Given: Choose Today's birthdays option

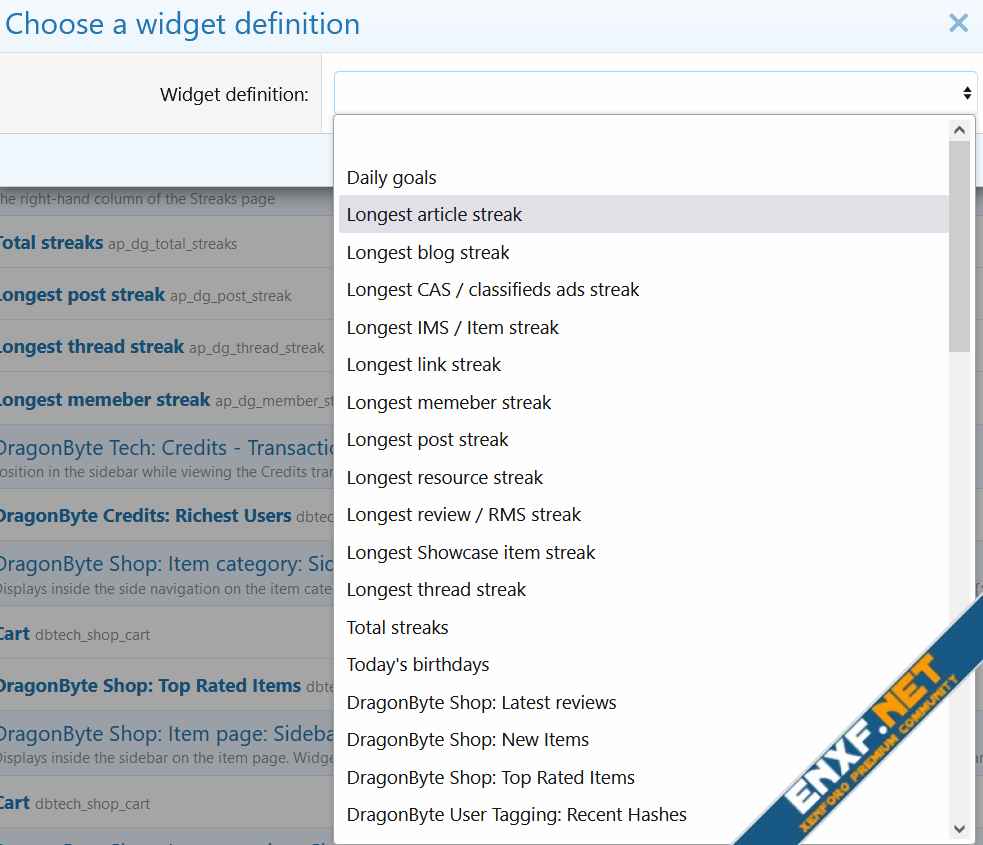Looking at the screenshot, I should [418, 665].
